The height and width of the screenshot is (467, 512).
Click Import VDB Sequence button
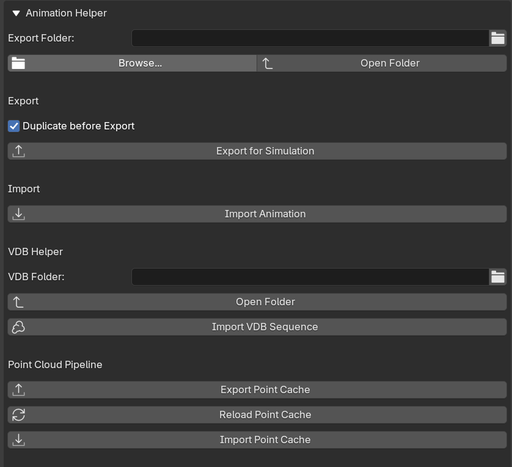point(257,327)
